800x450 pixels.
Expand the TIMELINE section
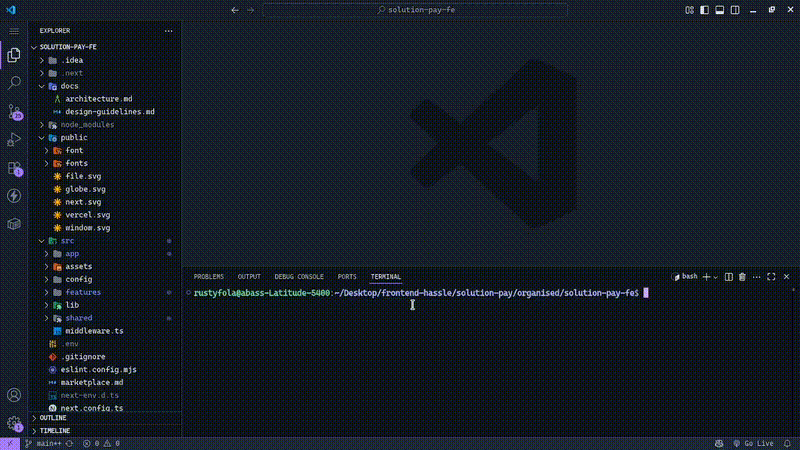pyautogui.click(x=105, y=431)
